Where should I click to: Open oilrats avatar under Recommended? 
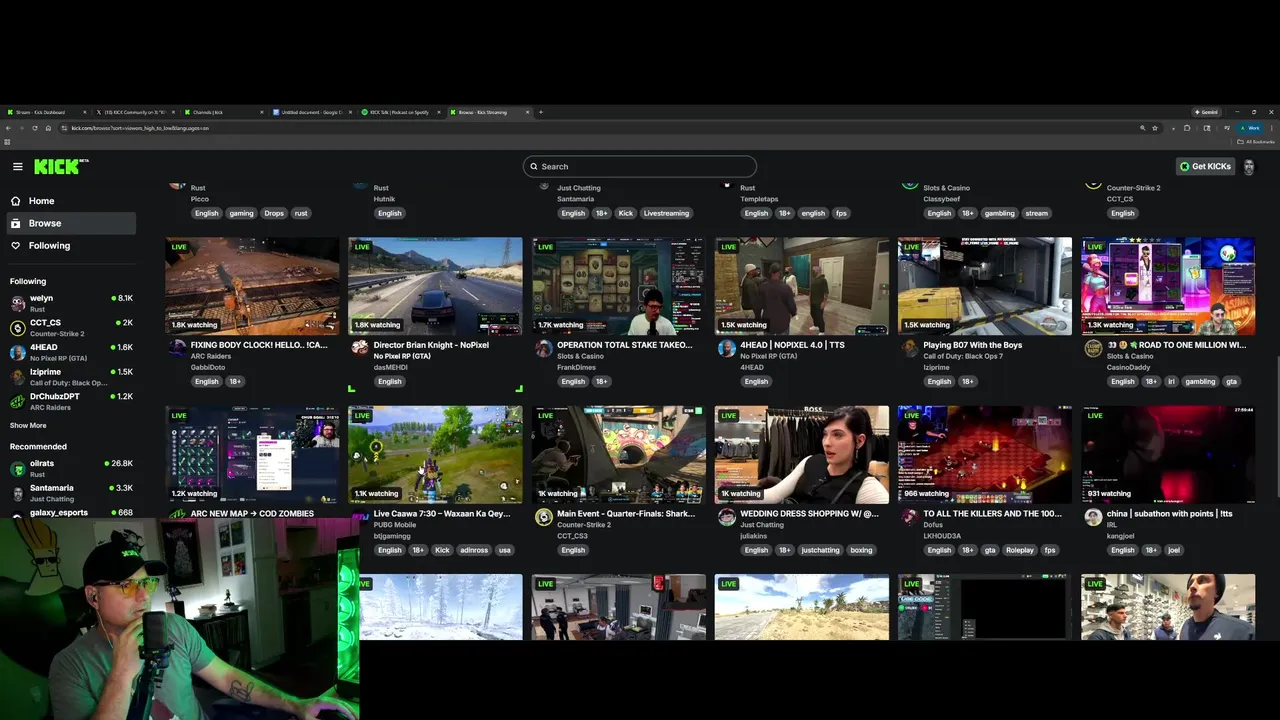(x=18, y=468)
